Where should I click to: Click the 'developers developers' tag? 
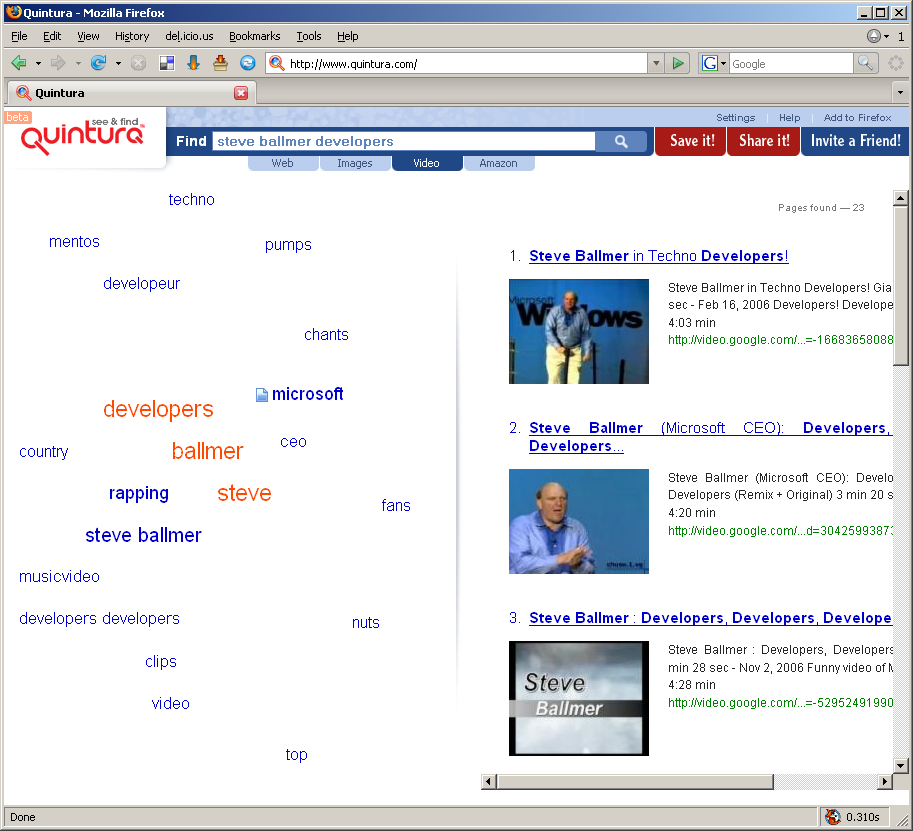[99, 618]
